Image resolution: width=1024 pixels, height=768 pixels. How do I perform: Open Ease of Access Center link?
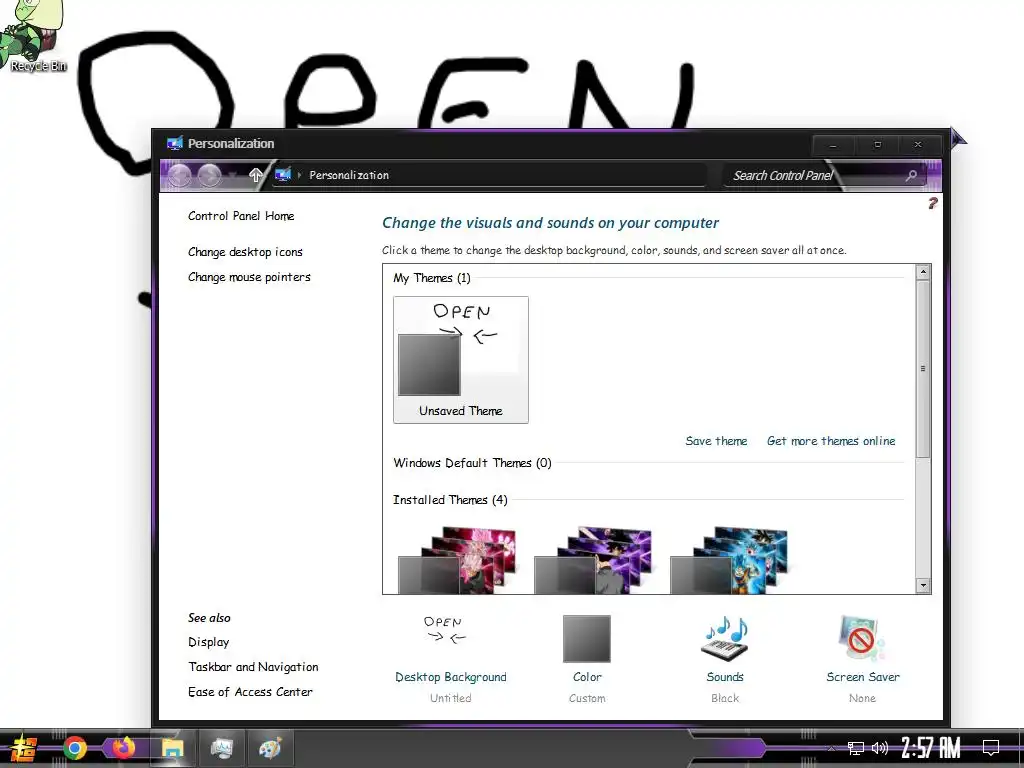[250, 692]
